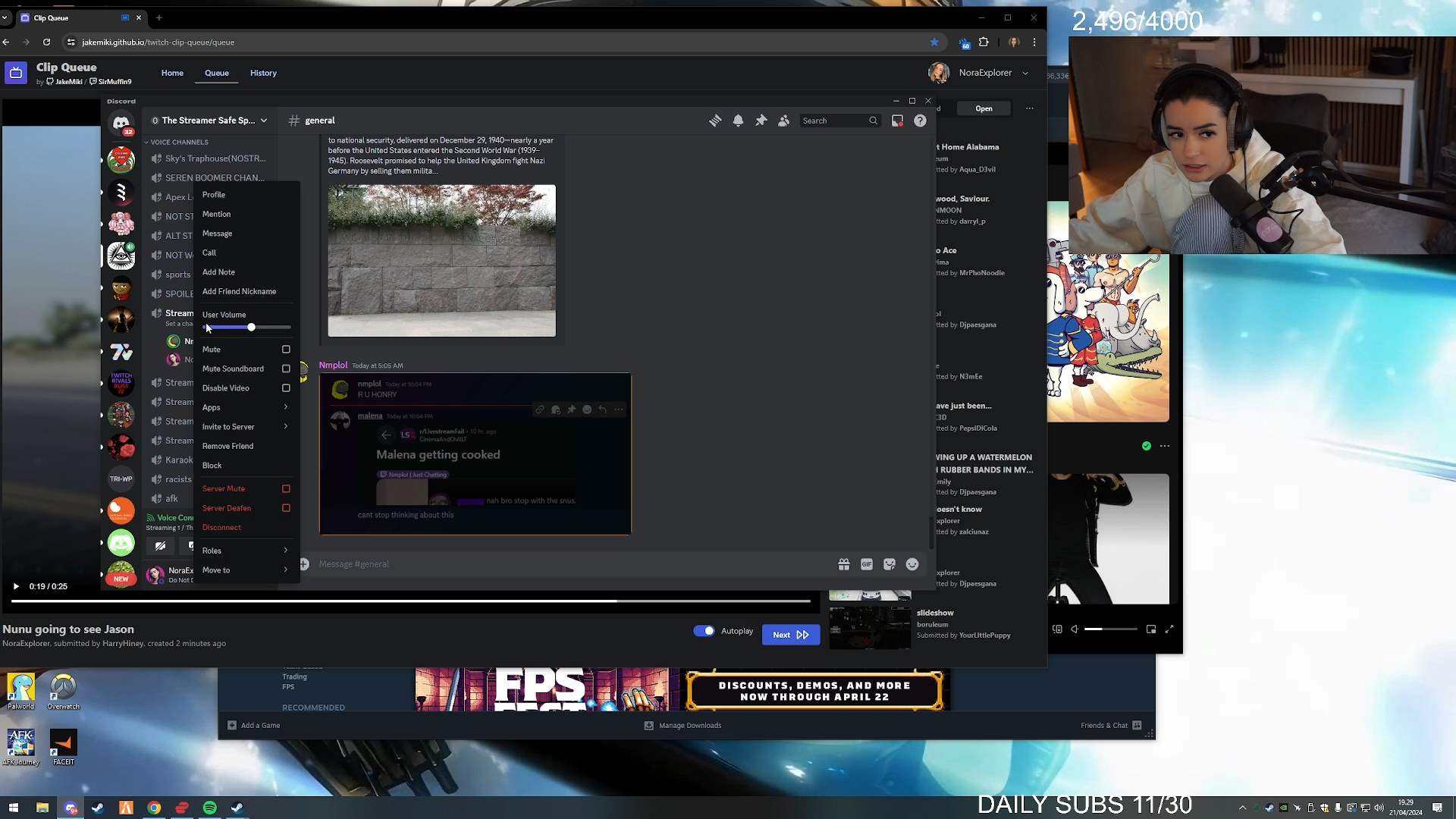
Task: Bookmark page with Chrome star icon
Action: coord(934,42)
